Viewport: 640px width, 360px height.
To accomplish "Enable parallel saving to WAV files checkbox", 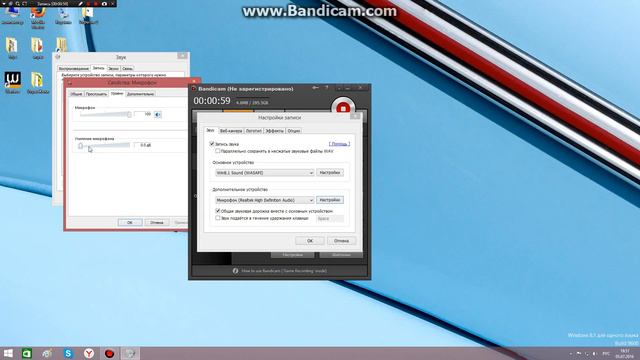I will tap(218, 151).
